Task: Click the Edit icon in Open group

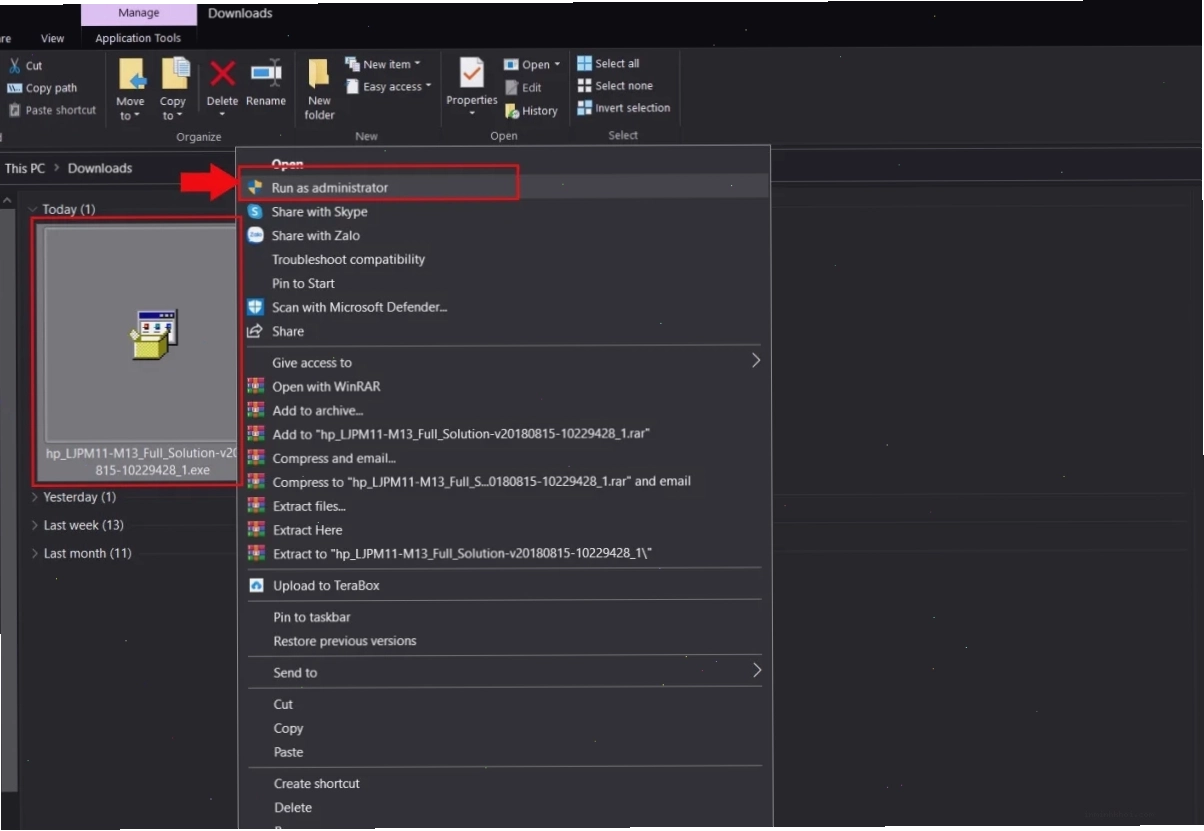Action: [x=512, y=88]
